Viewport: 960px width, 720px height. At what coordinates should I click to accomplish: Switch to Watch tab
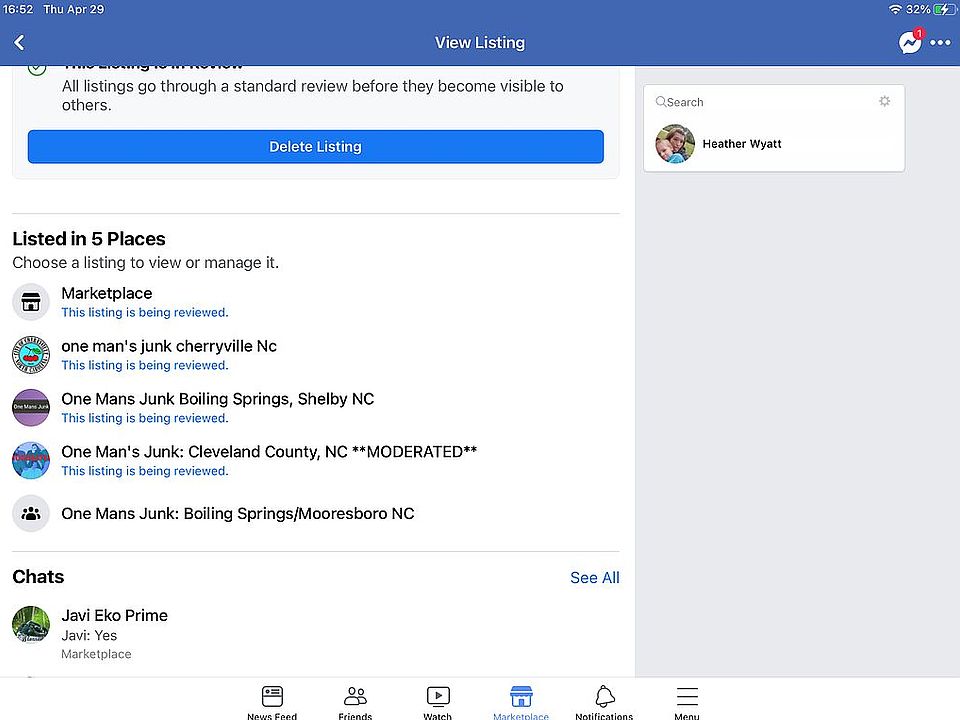[438, 702]
